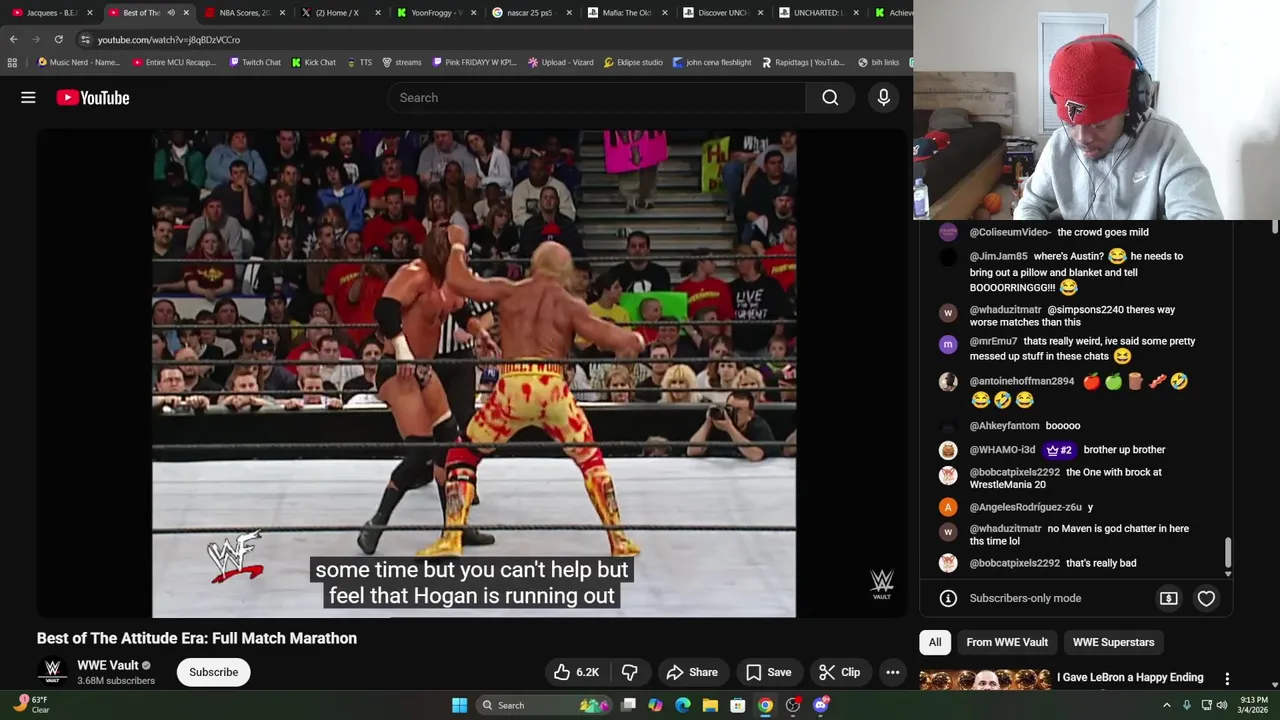Switch to the Mafia: The Old tab
Image resolution: width=1280 pixels, height=720 pixels.
click(x=626, y=13)
